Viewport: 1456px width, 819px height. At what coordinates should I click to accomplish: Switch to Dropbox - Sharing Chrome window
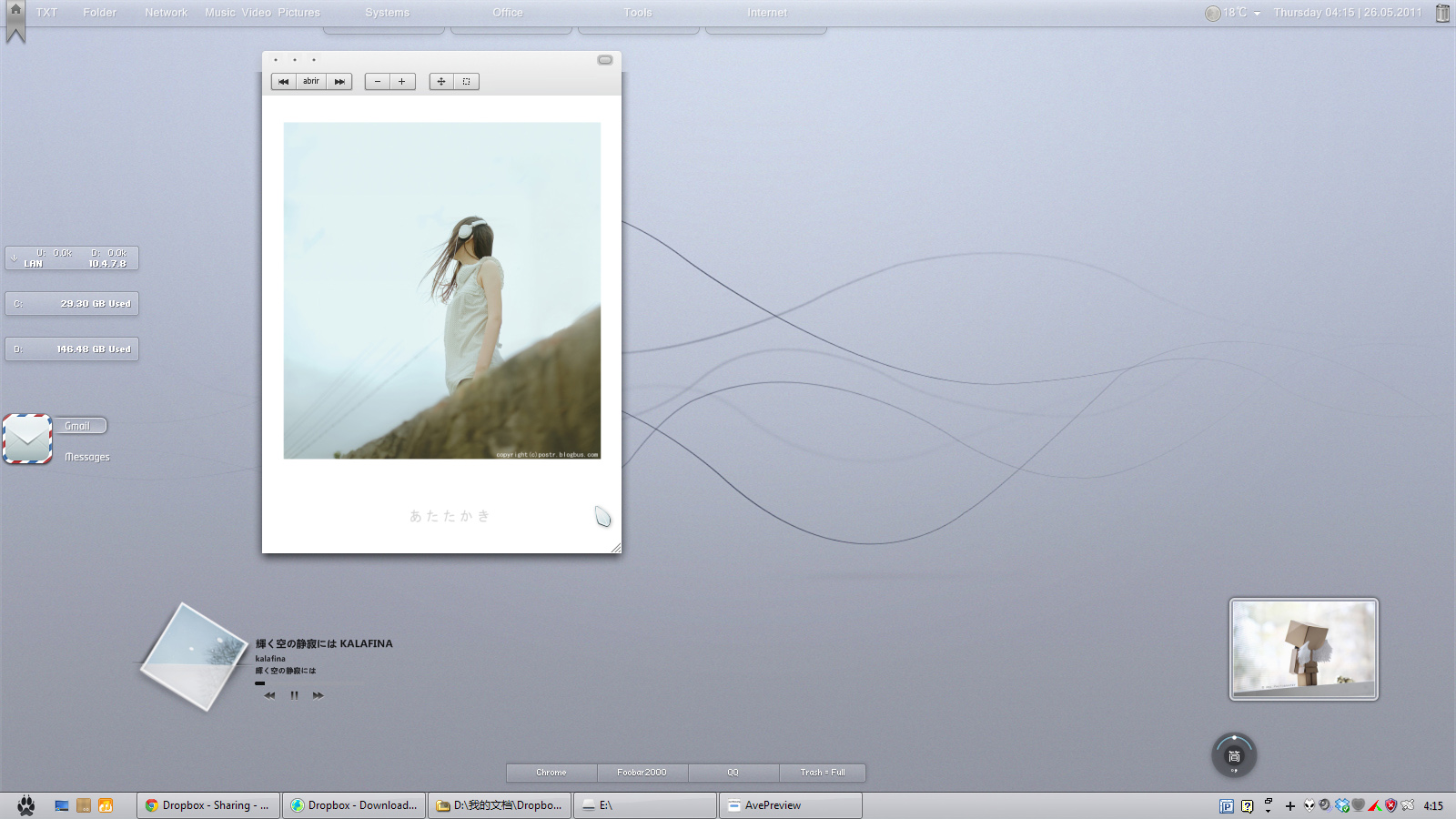tap(208, 805)
